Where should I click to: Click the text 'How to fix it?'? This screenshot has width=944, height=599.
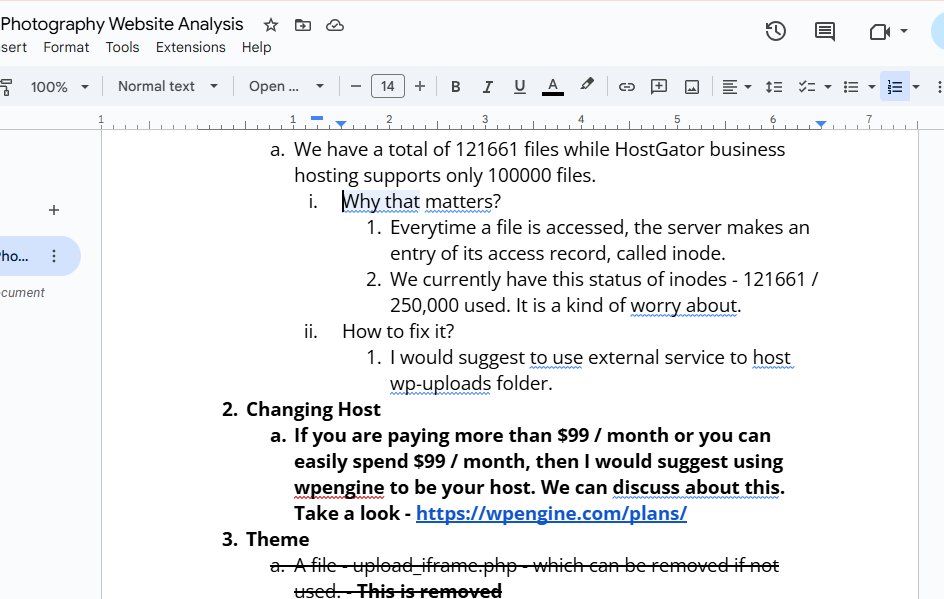coord(398,331)
